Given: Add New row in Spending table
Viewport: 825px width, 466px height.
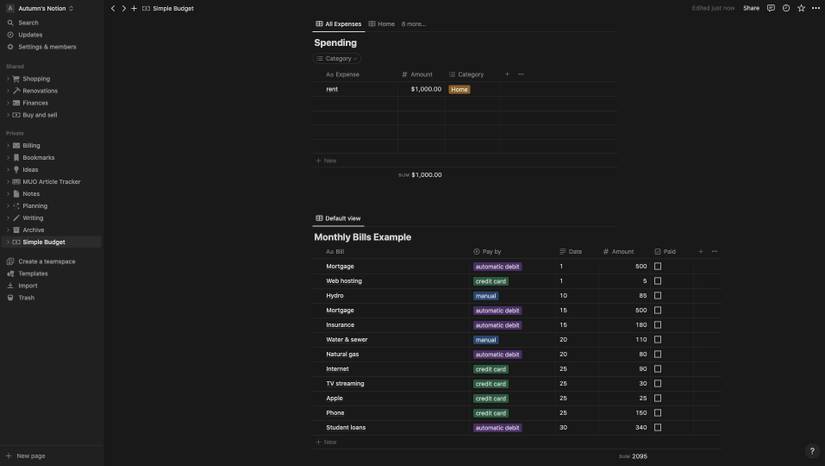Looking at the screenshot, I should (x=326, y=160).
